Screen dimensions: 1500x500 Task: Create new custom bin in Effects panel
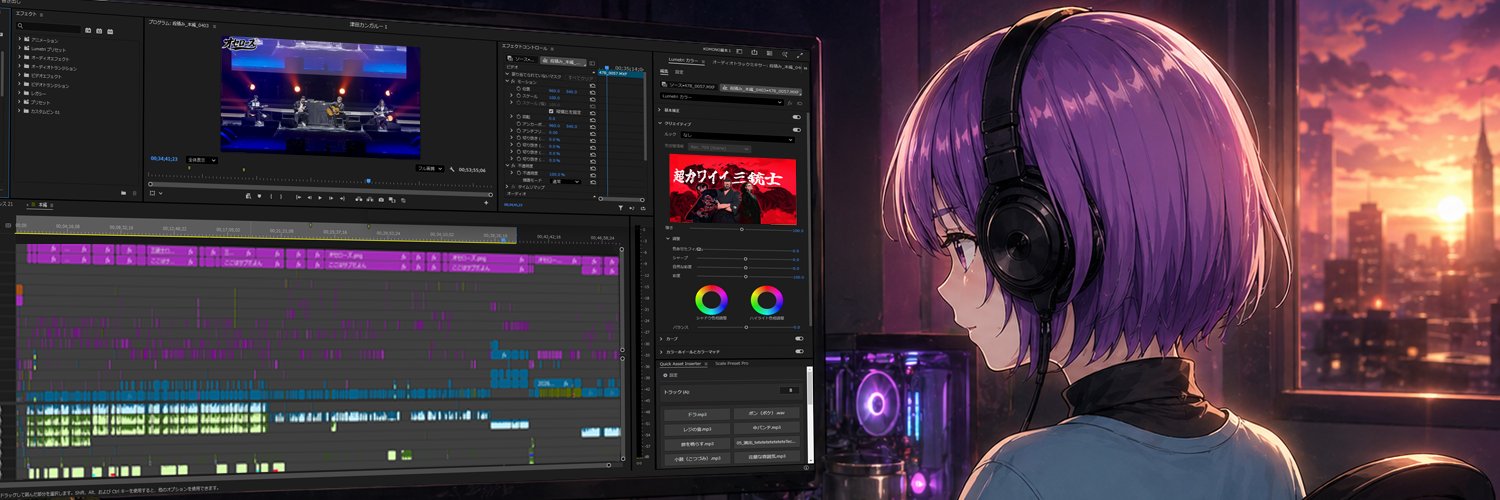(122, 192)
